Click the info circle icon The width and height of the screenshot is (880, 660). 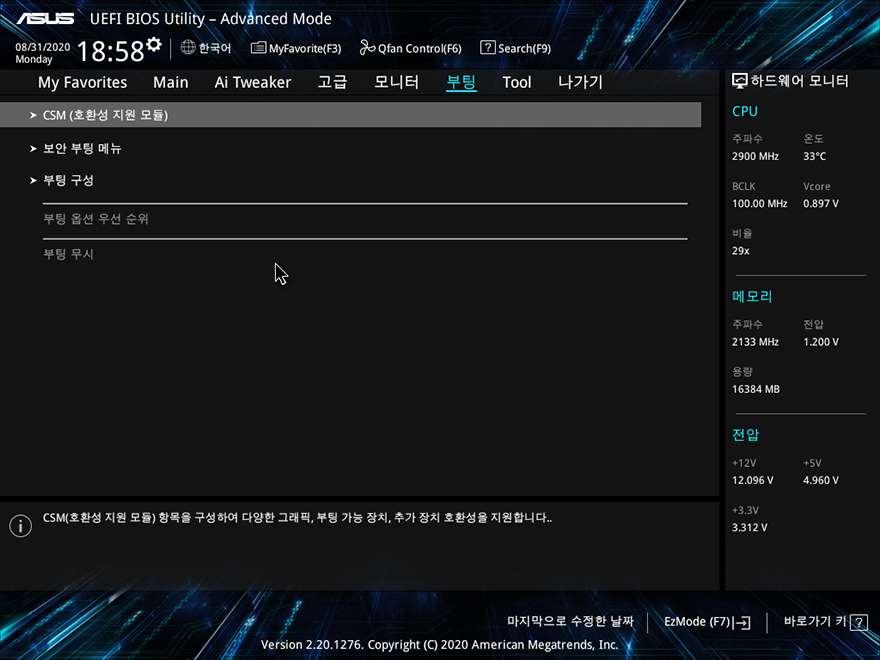(21, 526)
